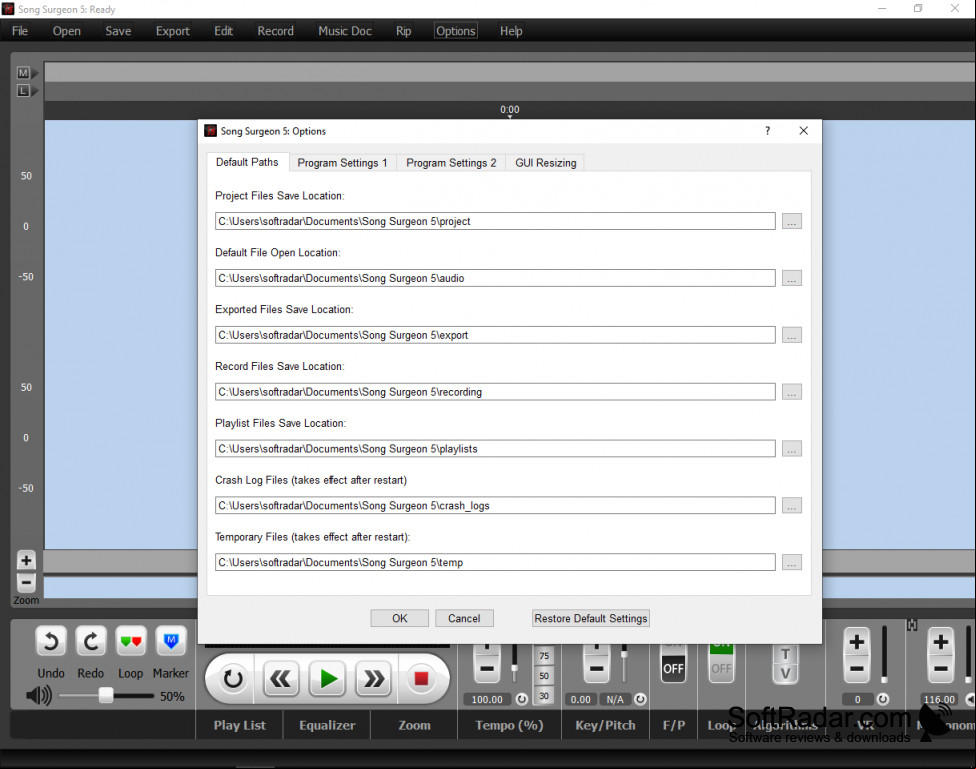The height and width of the screenshot is (769, 976).
Task: Click the Project Files Save Location path field
Action: [495, 221]
